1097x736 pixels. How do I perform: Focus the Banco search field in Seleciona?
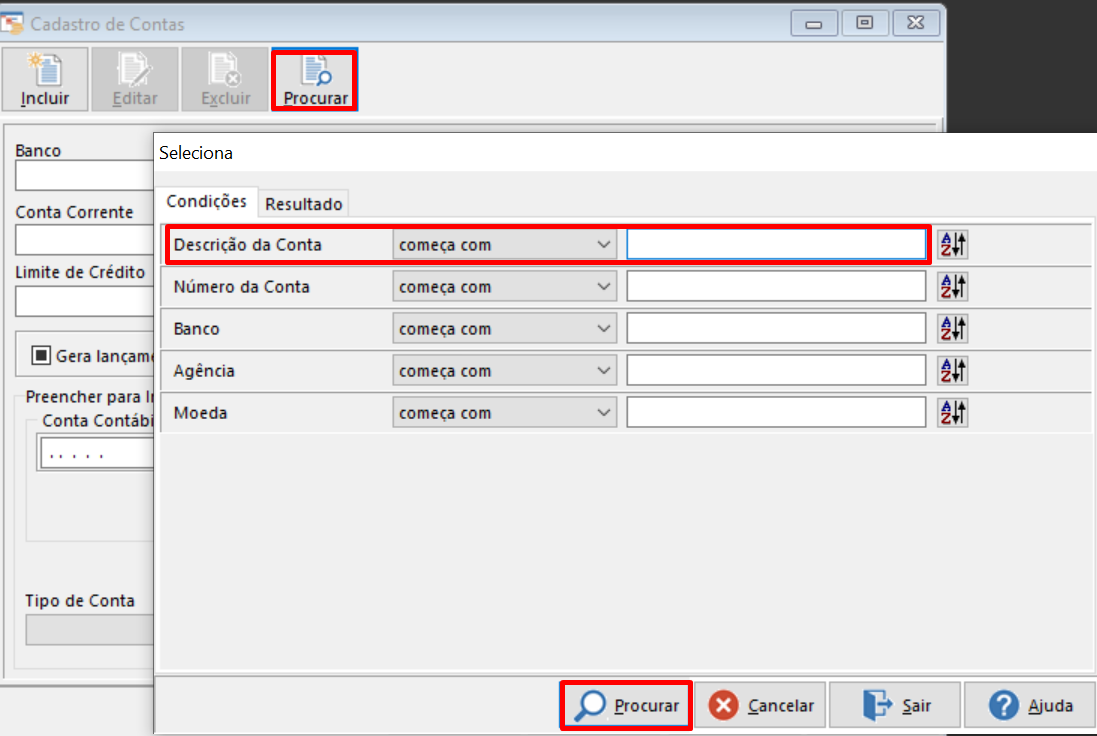coord(777,329)
